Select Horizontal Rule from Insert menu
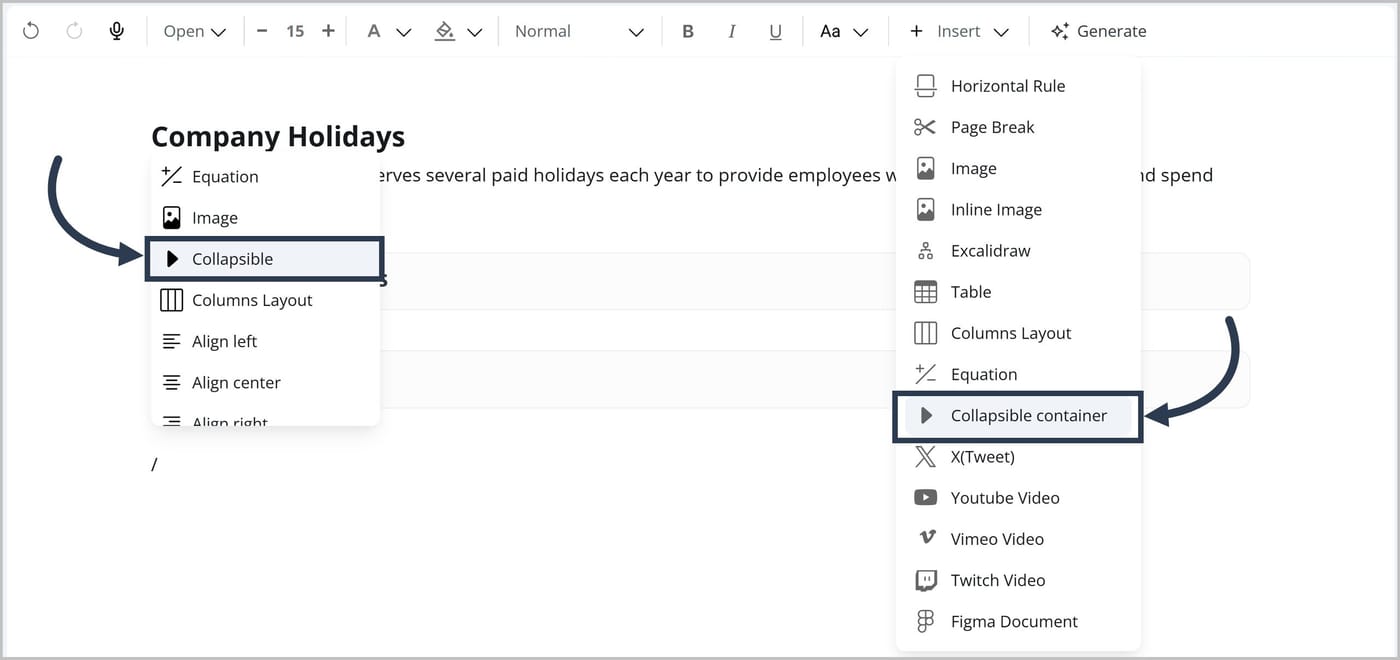The height and width of the screenshot is (660, 1400). point(1018,86)
